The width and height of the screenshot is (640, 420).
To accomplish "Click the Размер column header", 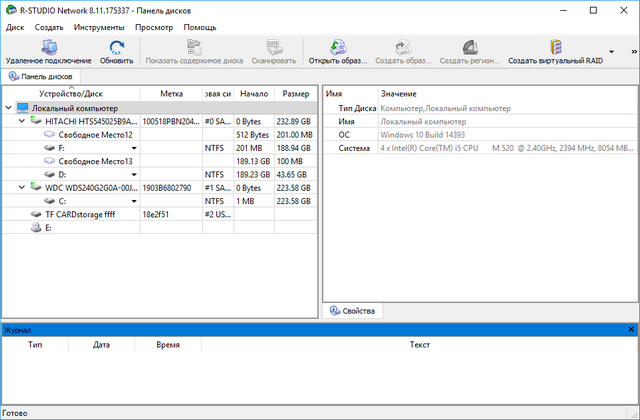I will coord(295,94).
